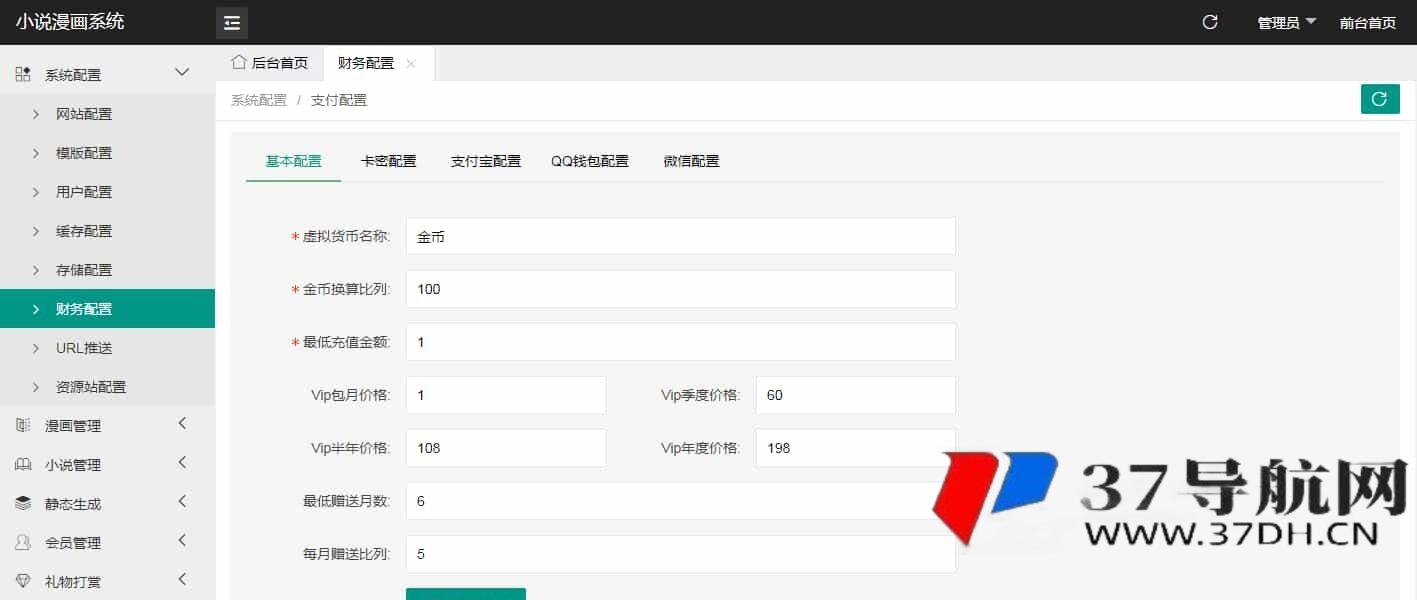
Task: Switch to the 卡密配置 tab
Action: point(388,160)
